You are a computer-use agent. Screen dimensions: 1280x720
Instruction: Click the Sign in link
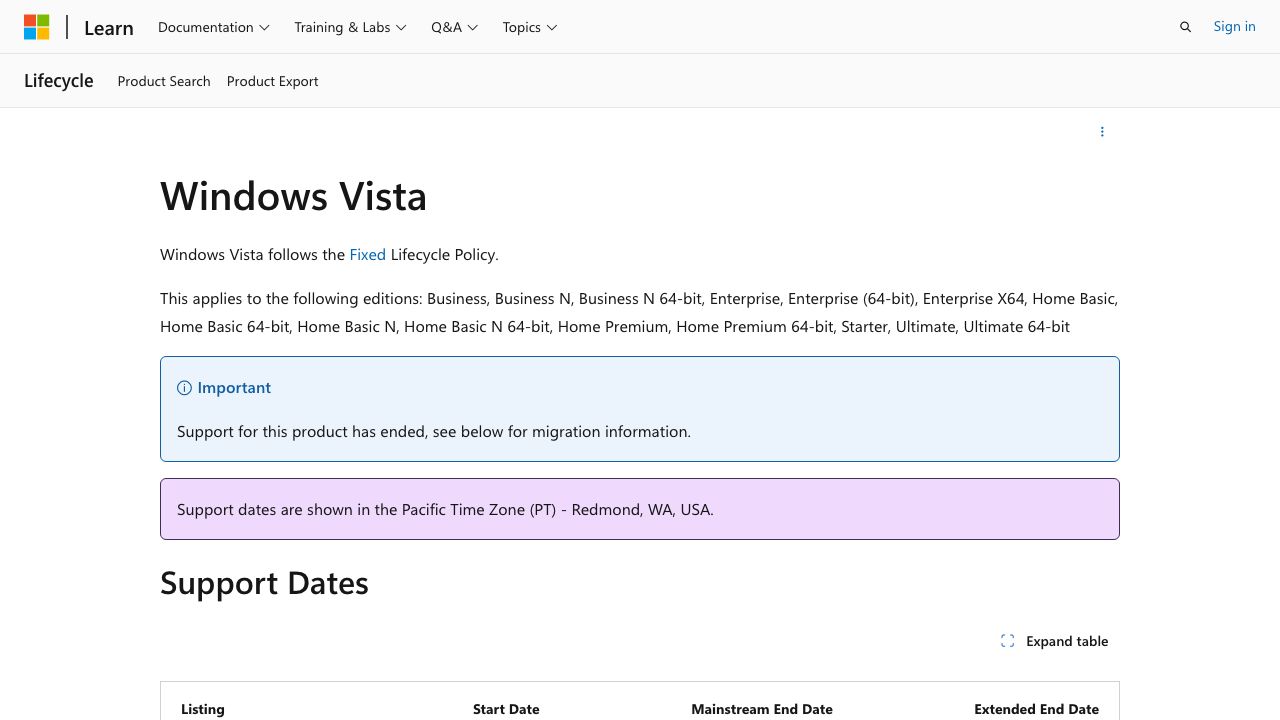pos(1234,26)
